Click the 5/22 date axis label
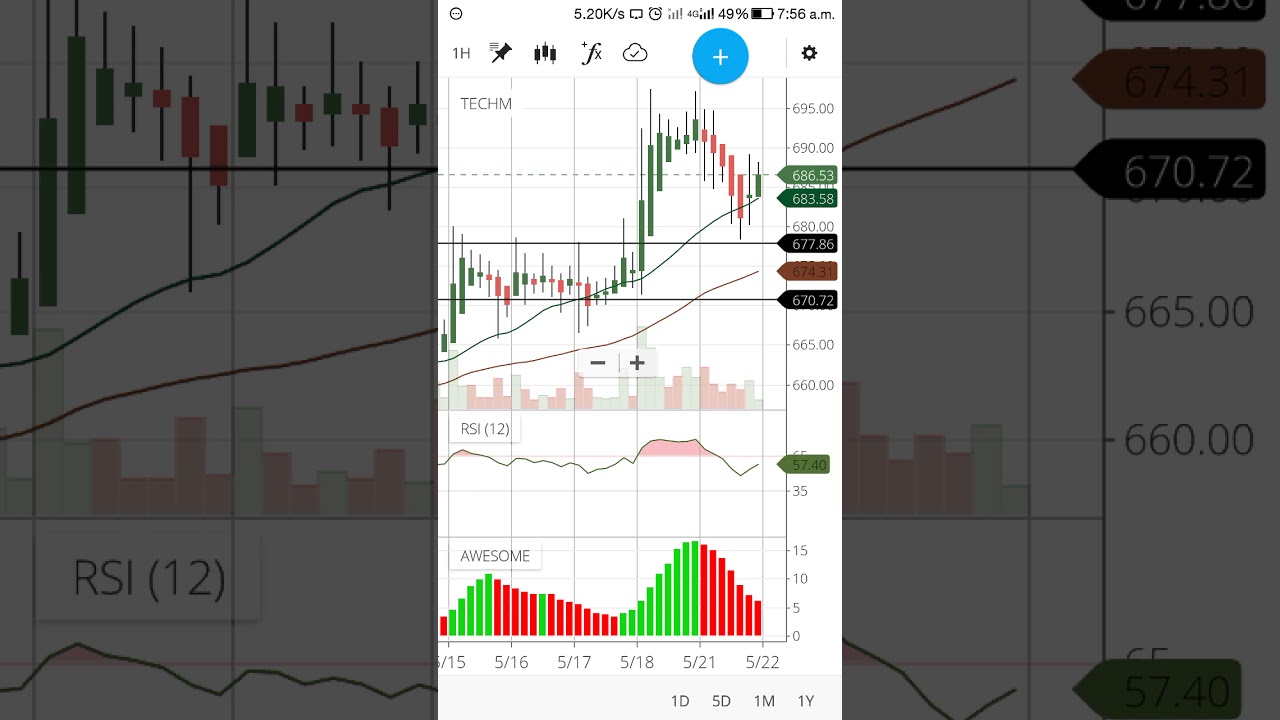Viewport: 1280px width, 720px height. (x=762, y=662)
